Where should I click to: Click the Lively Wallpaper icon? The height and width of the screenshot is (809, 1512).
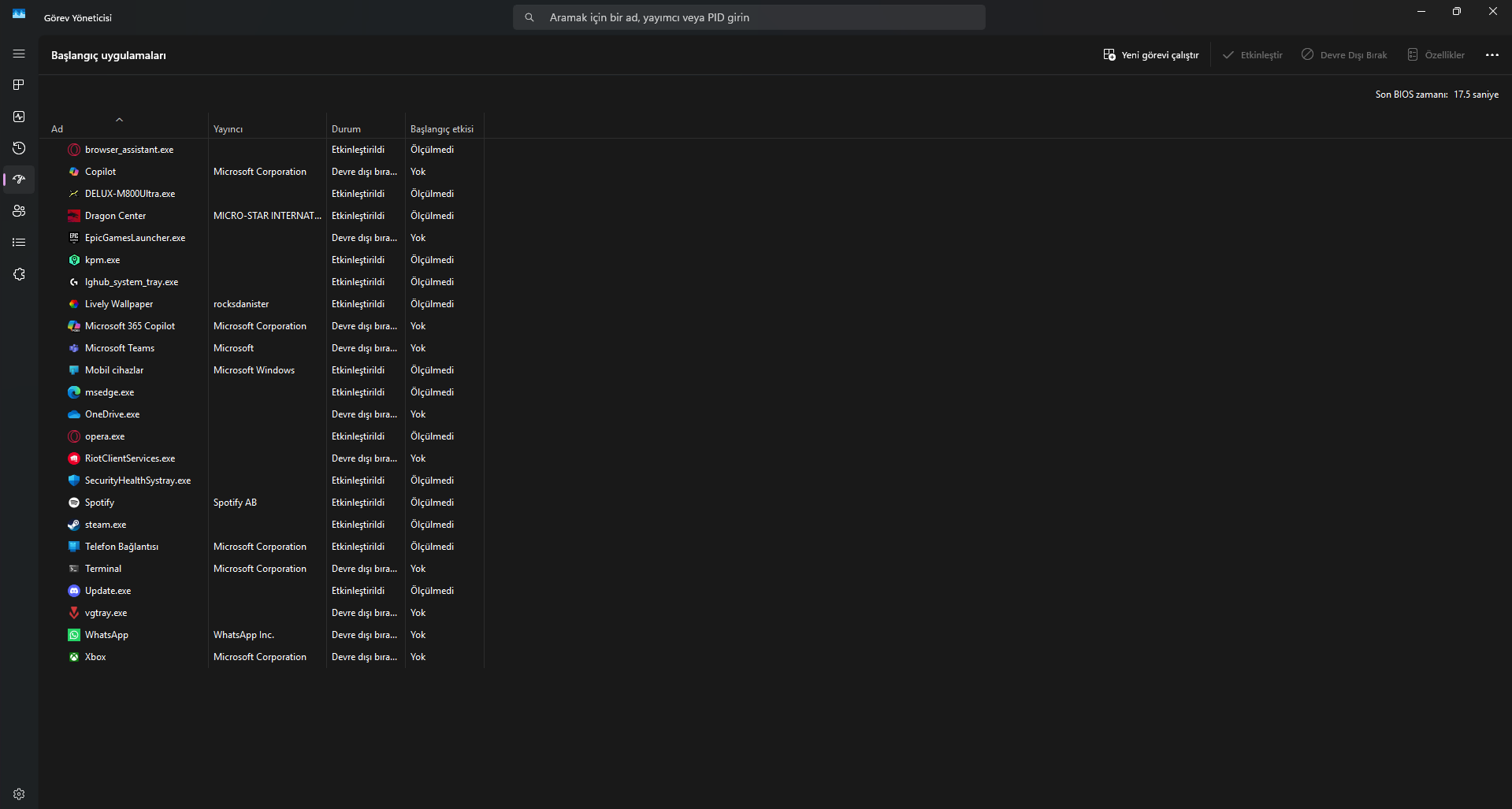click(x=74, y=304)
